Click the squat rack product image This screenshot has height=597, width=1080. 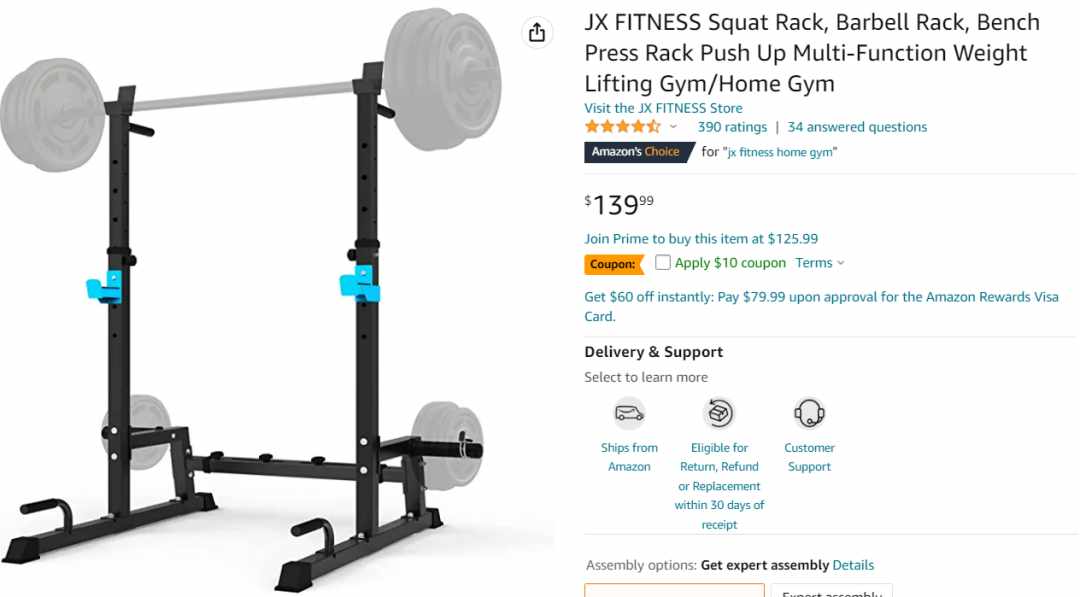tap(251, 300)
